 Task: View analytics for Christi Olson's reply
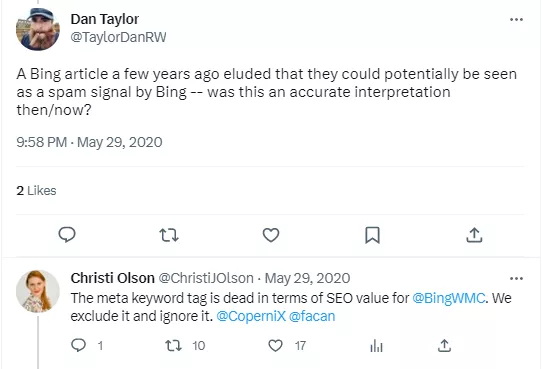pyautogui.click(x=376, y=346)
